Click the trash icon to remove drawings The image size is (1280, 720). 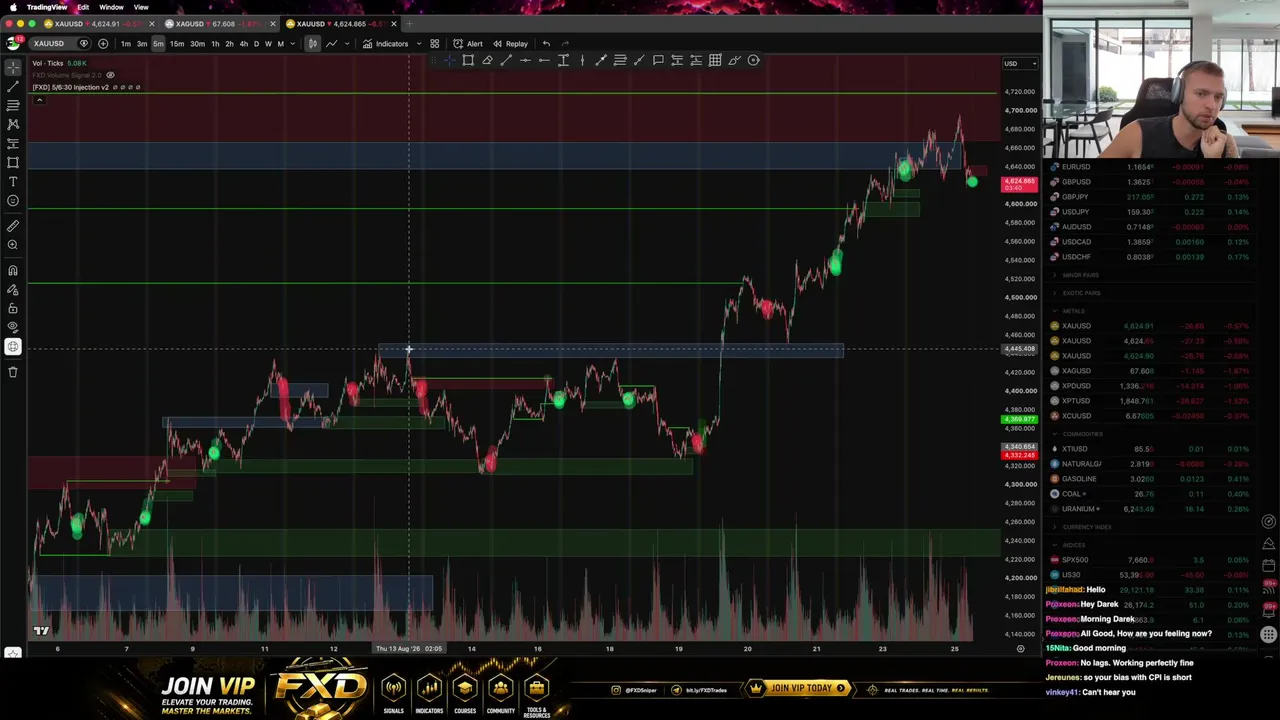[x=13, y=372]
